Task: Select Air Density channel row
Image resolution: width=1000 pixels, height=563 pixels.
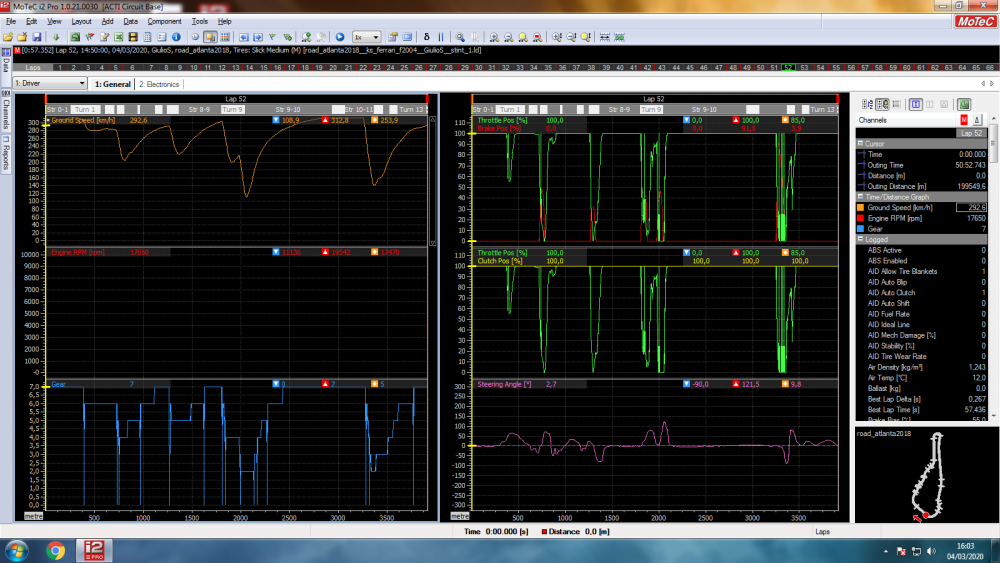Action: pos(922,367)
